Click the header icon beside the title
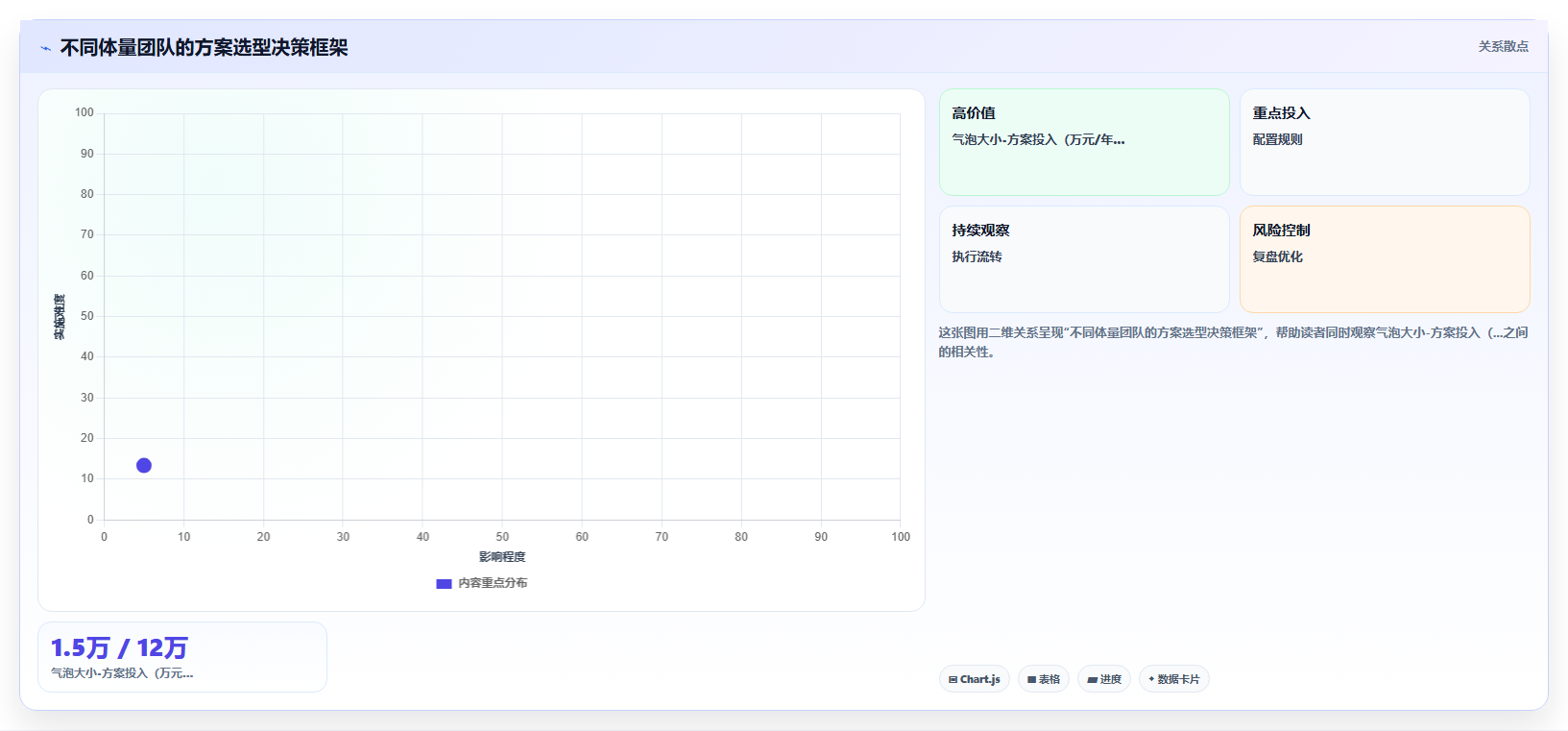This screenshot has width=1568, height=731. coord(45,48)
